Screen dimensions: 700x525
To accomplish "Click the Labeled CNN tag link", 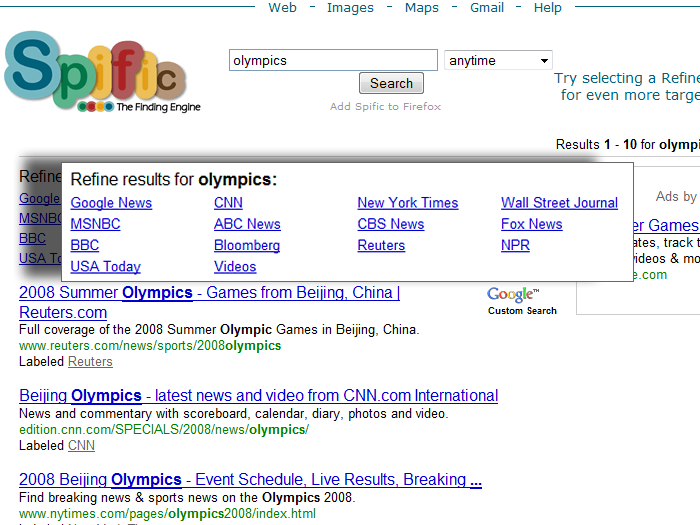I will pos(81,446).
